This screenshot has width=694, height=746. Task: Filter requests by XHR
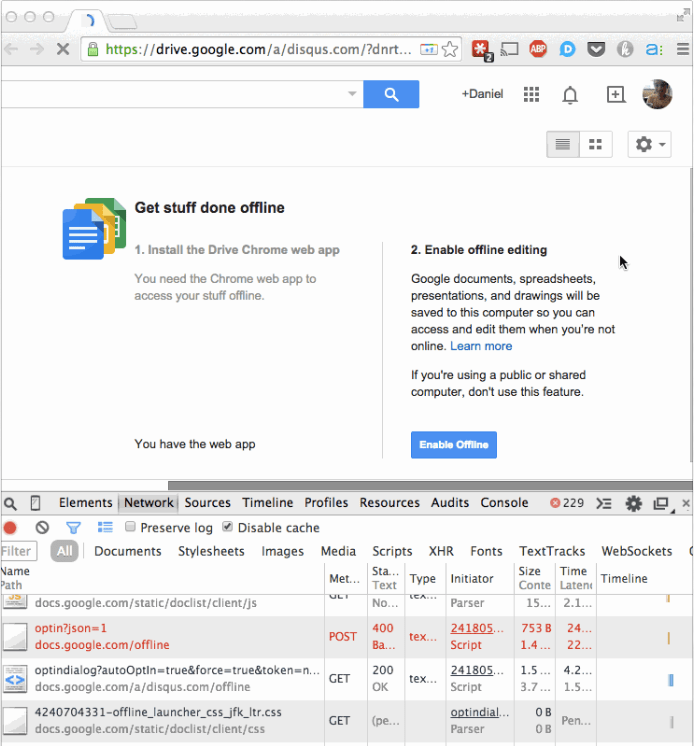(441, 551)
